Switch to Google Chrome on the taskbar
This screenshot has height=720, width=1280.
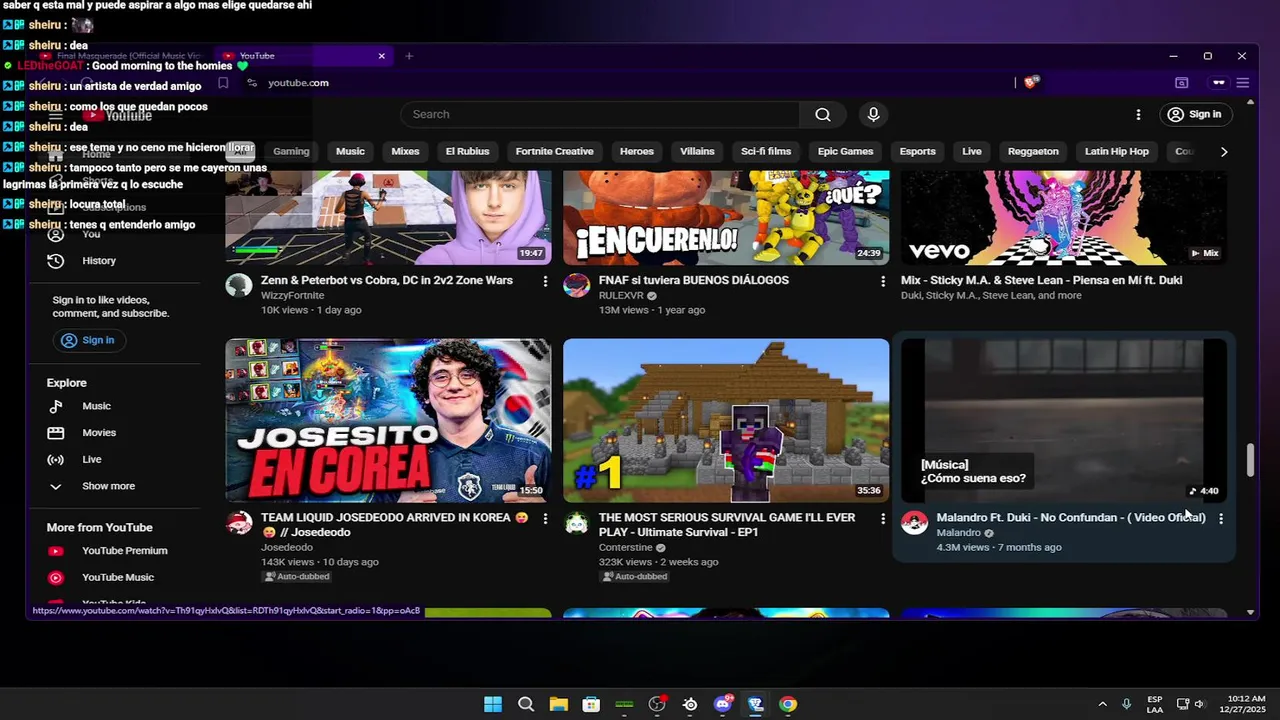788,704
